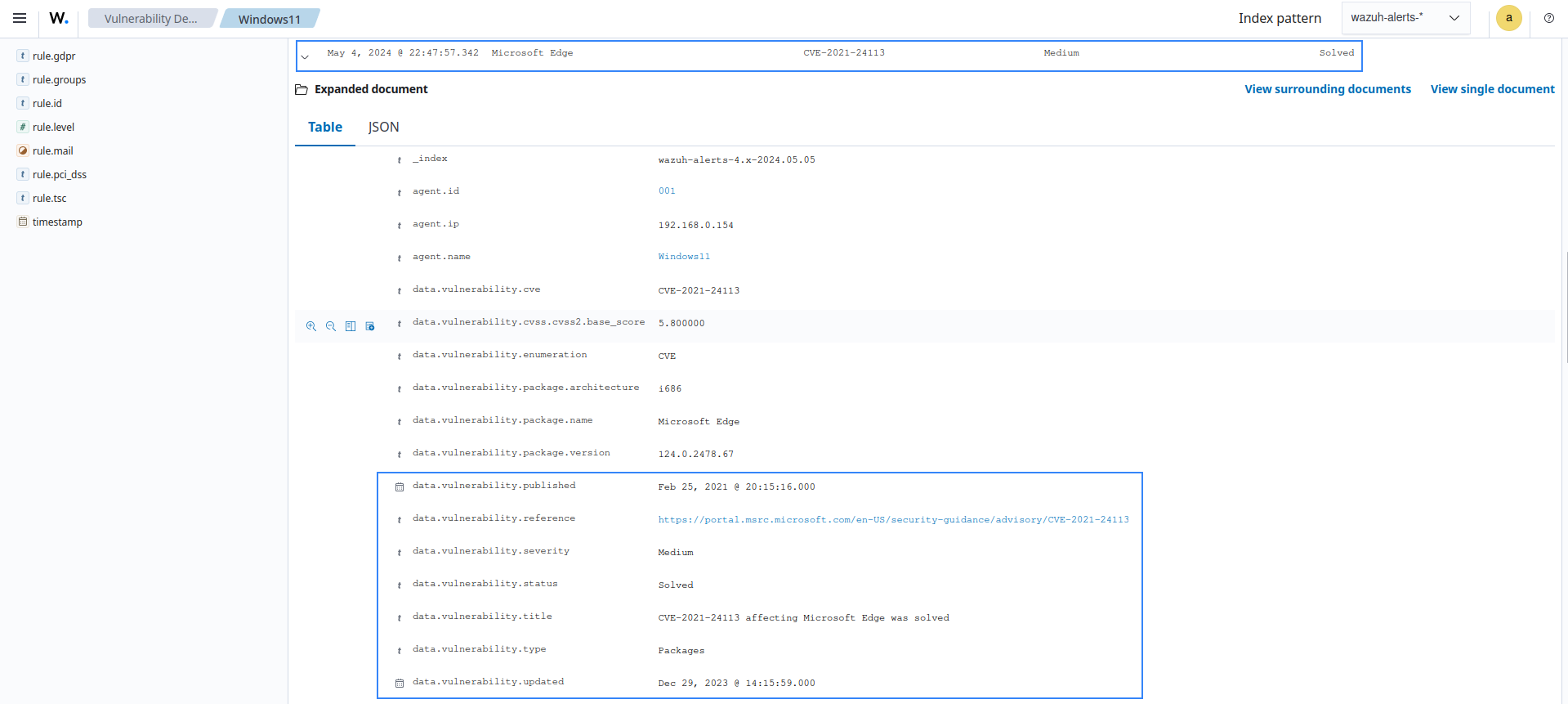
Task: Toggle base_score column in table
Action: (351, 326)
